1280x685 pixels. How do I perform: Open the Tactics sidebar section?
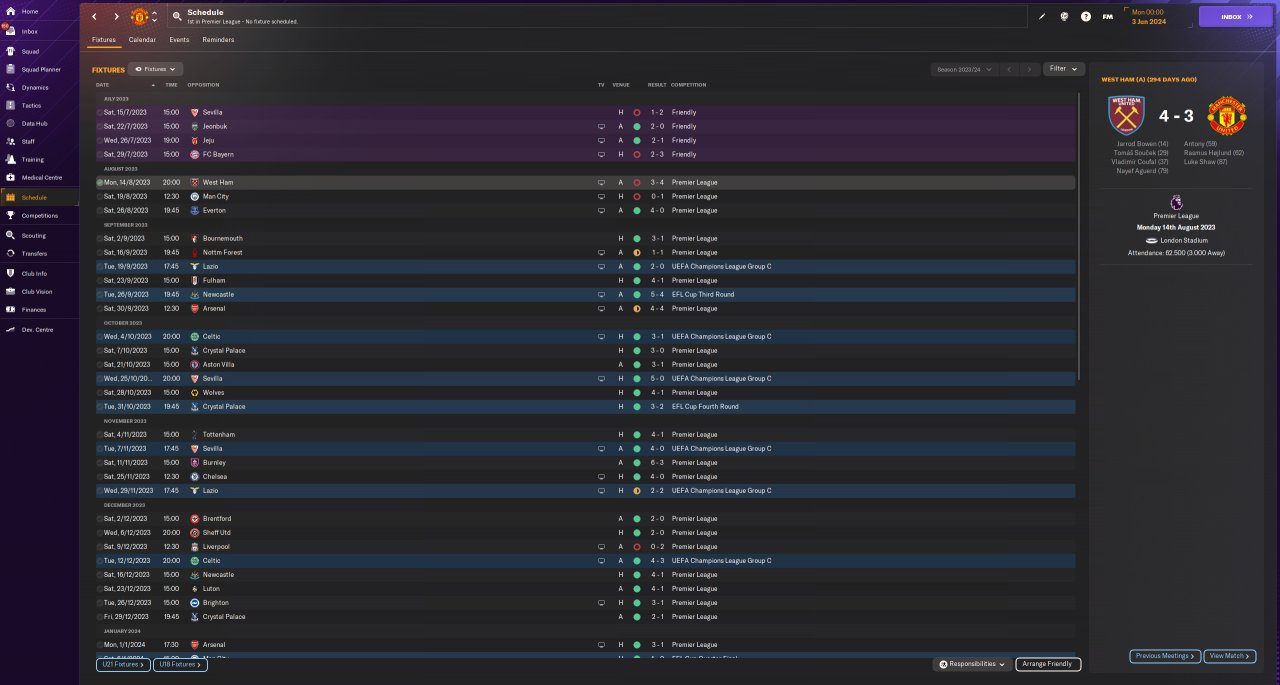pyautogui.click(x=31, y=105)
